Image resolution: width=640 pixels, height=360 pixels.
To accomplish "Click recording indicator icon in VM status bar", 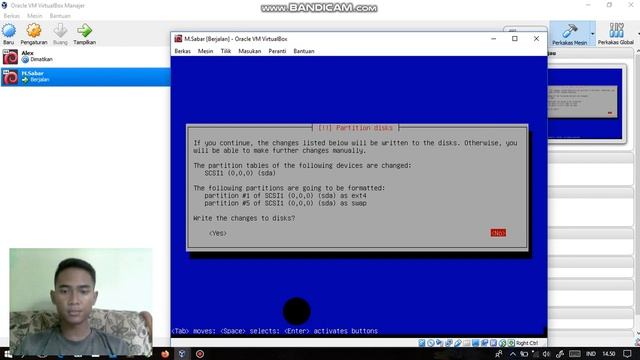I will [484, 343].
